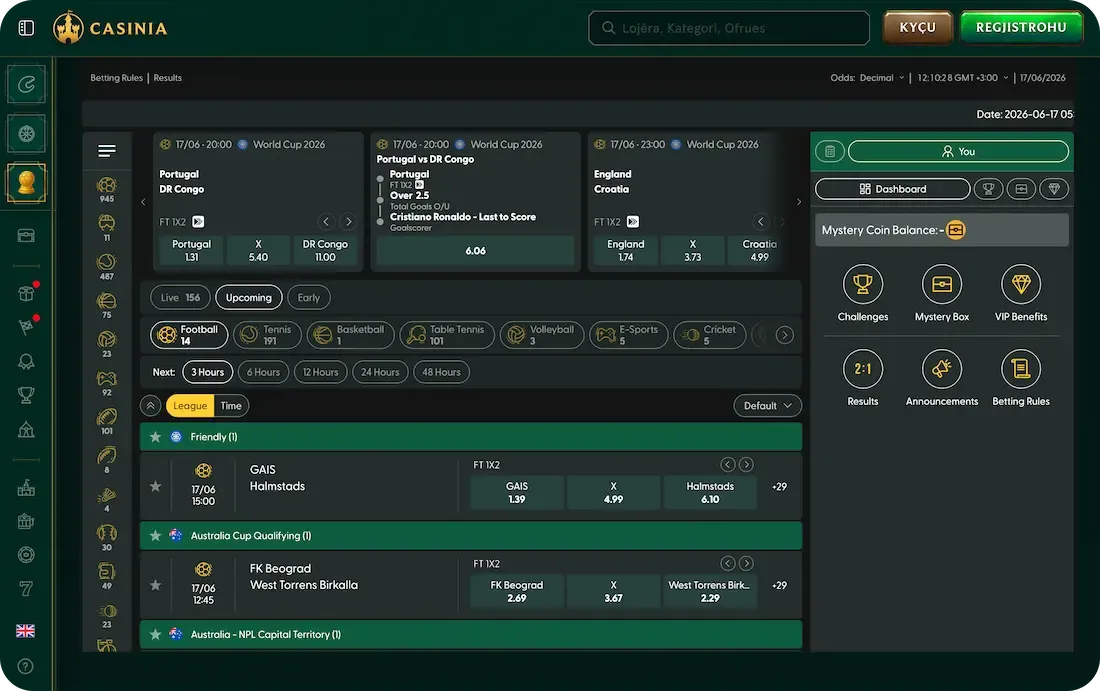Collapse all leagues with double chevron
Screen dimensions: 1100x691
click(x=150, y=405)
